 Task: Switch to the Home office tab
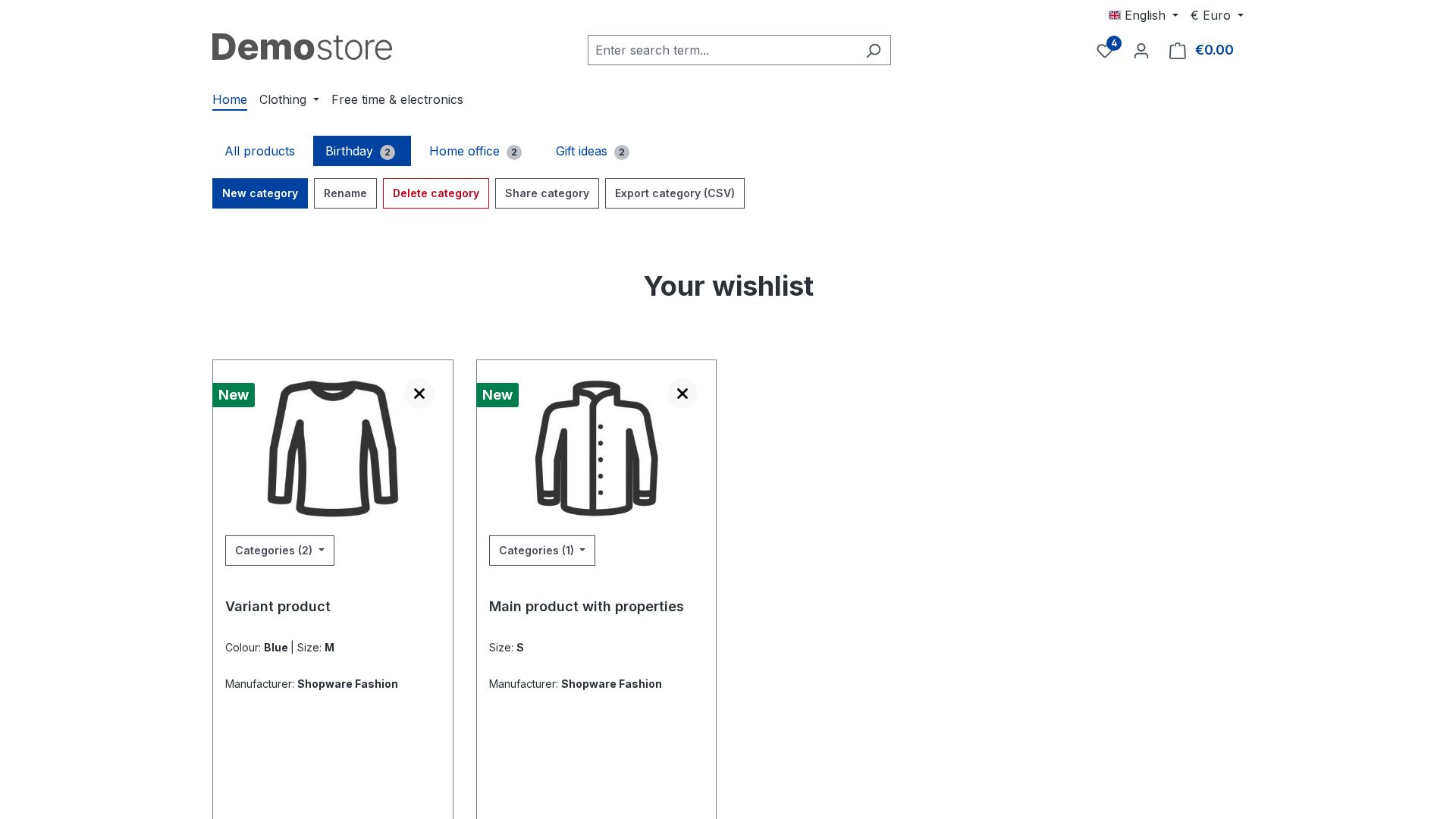click(475, 151)
